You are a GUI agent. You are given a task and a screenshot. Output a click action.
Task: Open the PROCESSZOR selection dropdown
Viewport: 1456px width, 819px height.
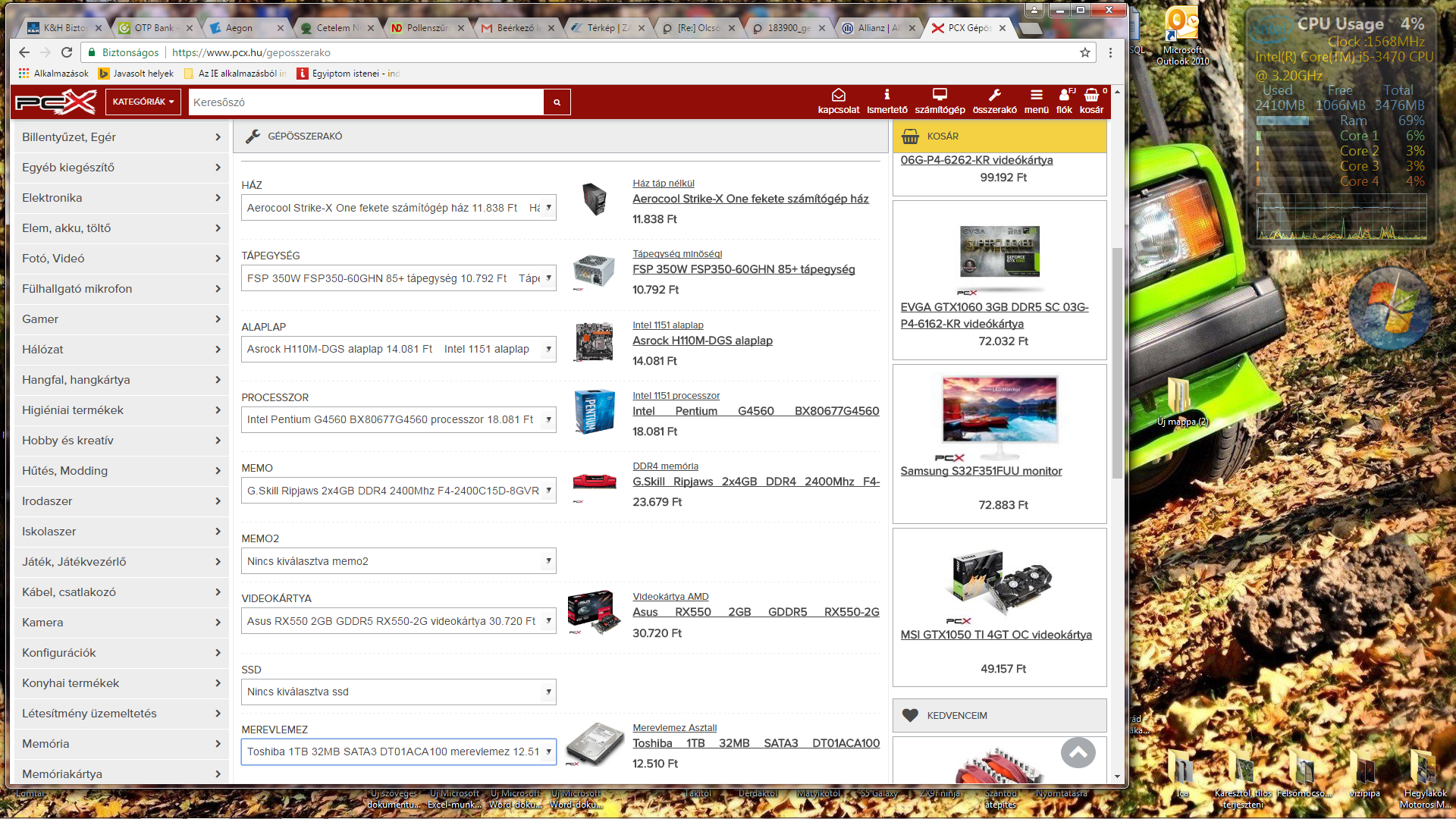(x=399, y=419)
